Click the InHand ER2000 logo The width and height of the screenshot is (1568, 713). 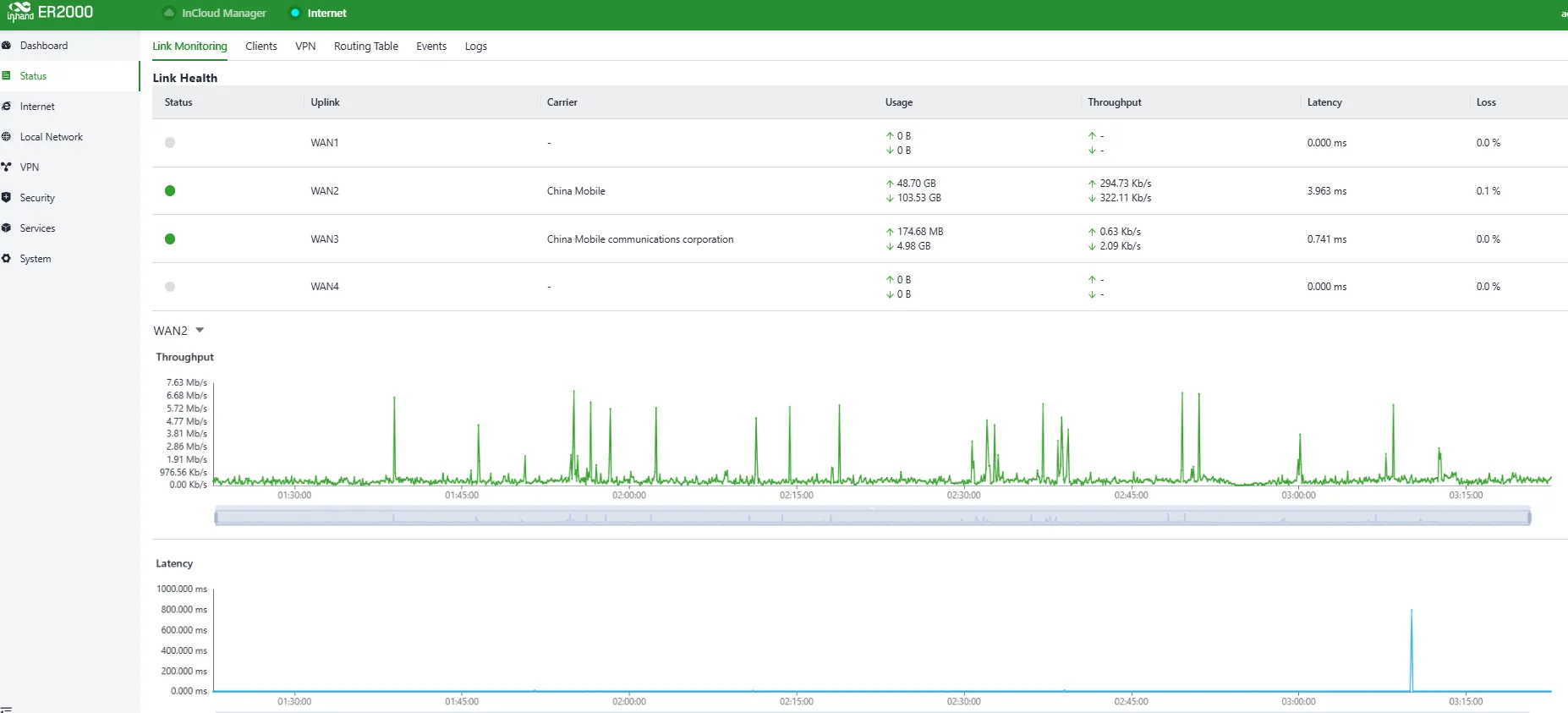[51, 13]
